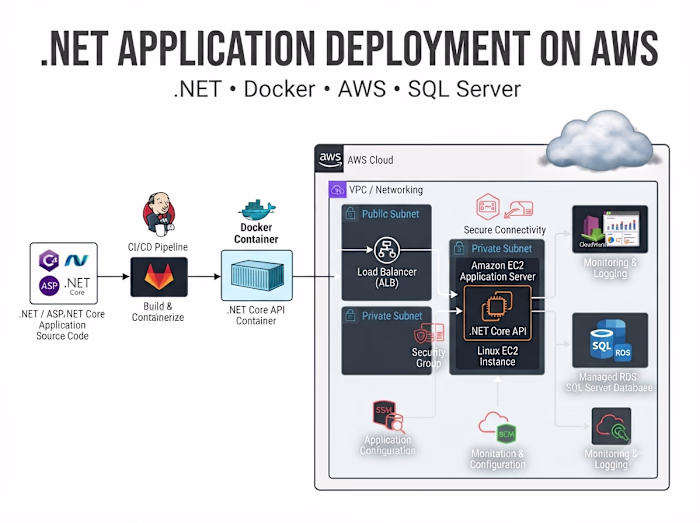Click the red arrow connectivity icon

pos(519,210)
